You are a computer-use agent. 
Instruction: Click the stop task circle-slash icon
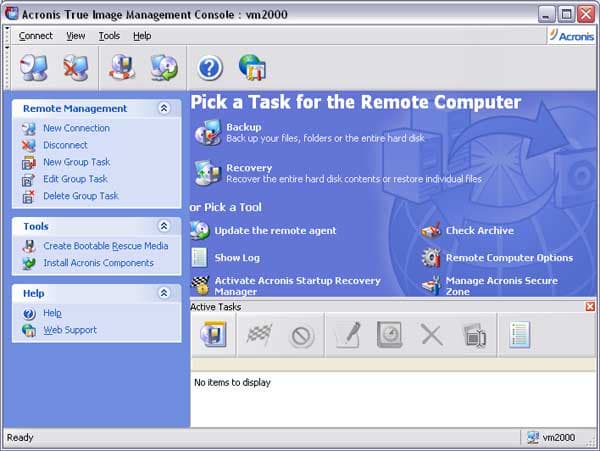[x=302, y=336]
